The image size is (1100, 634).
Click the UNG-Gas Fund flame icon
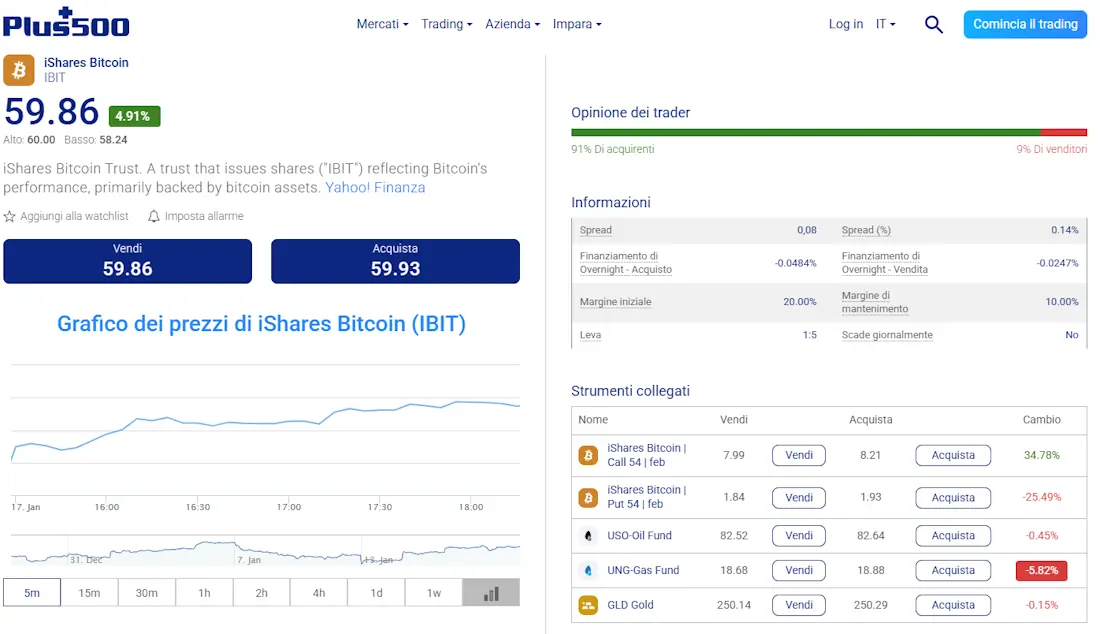[x=588, y=570]
